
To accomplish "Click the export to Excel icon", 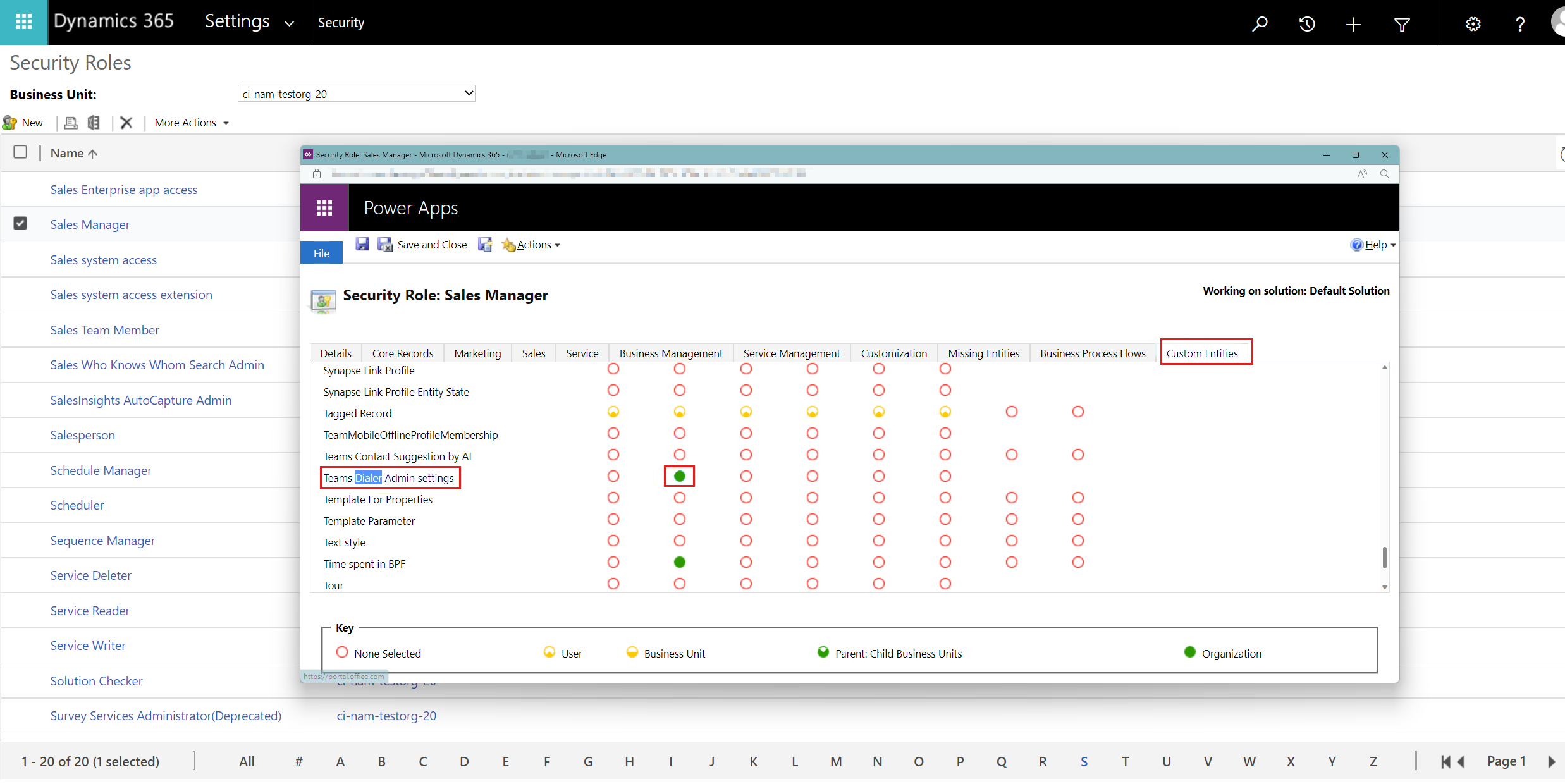I will pyautogui.click(x=94, y=123).
